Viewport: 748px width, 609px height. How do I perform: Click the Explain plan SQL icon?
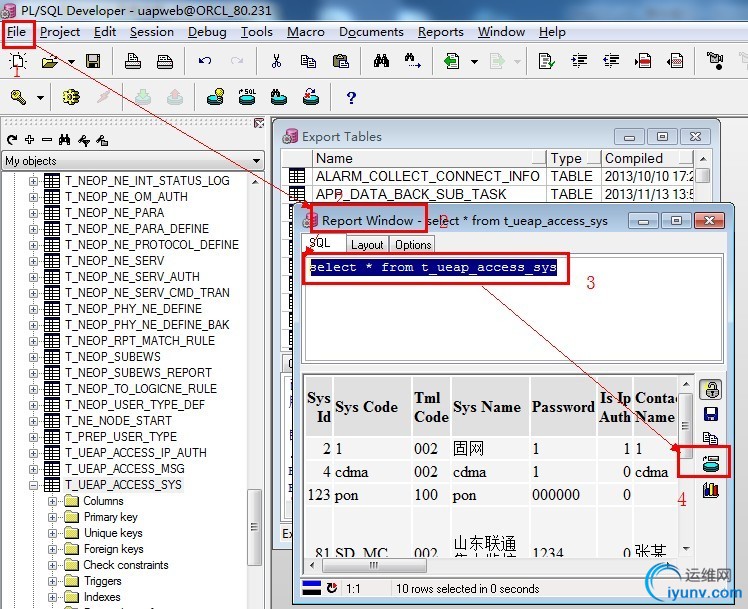coord(247,97)
